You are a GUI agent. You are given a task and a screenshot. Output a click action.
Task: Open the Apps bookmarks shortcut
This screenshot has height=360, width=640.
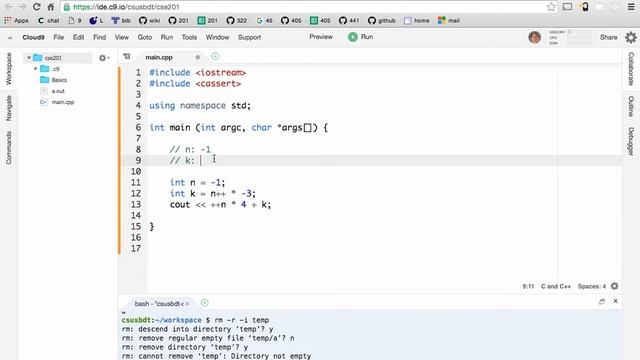16,20
